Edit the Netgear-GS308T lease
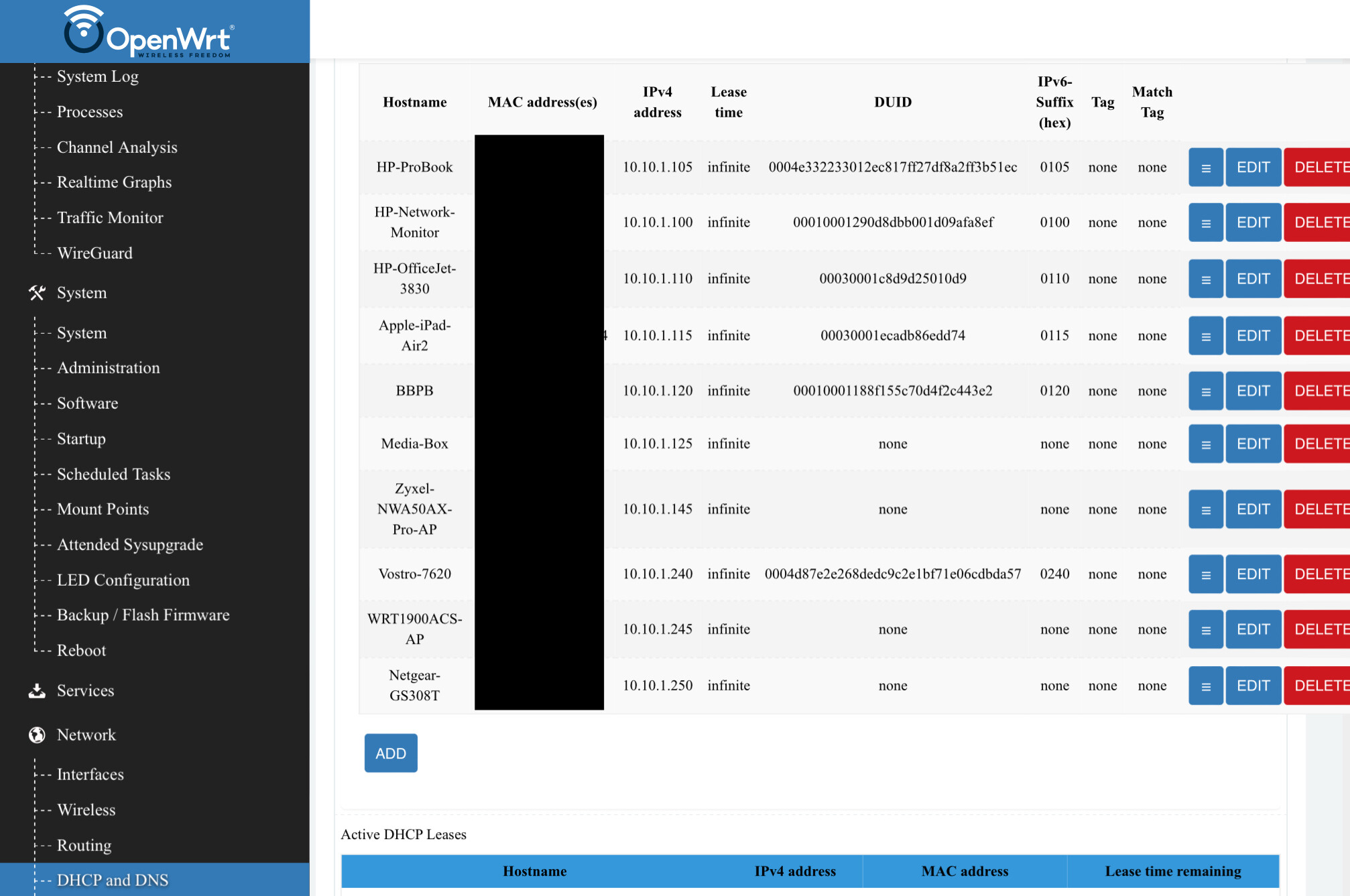 (1253, 686)
